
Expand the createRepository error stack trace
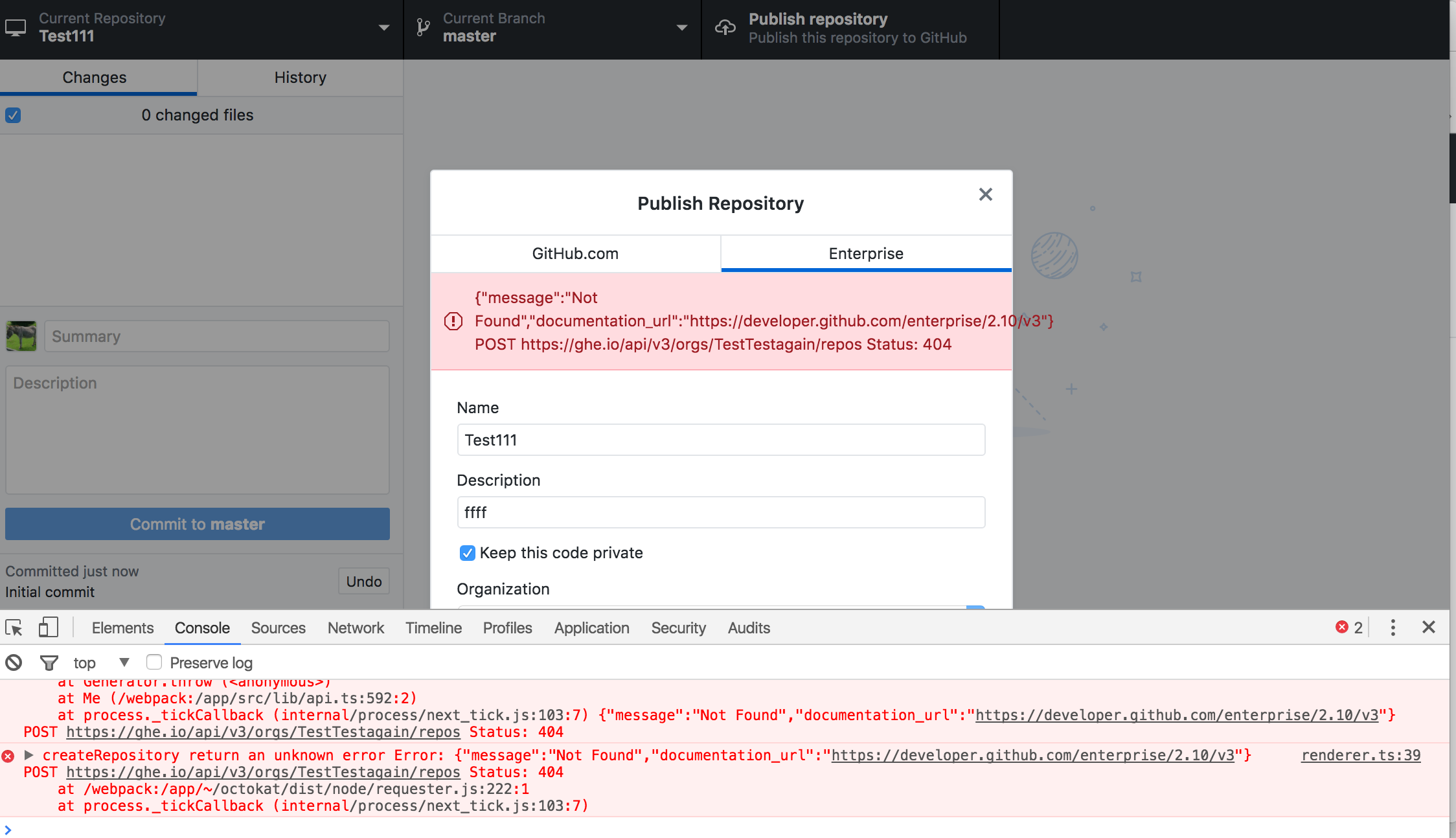(28, 755)
